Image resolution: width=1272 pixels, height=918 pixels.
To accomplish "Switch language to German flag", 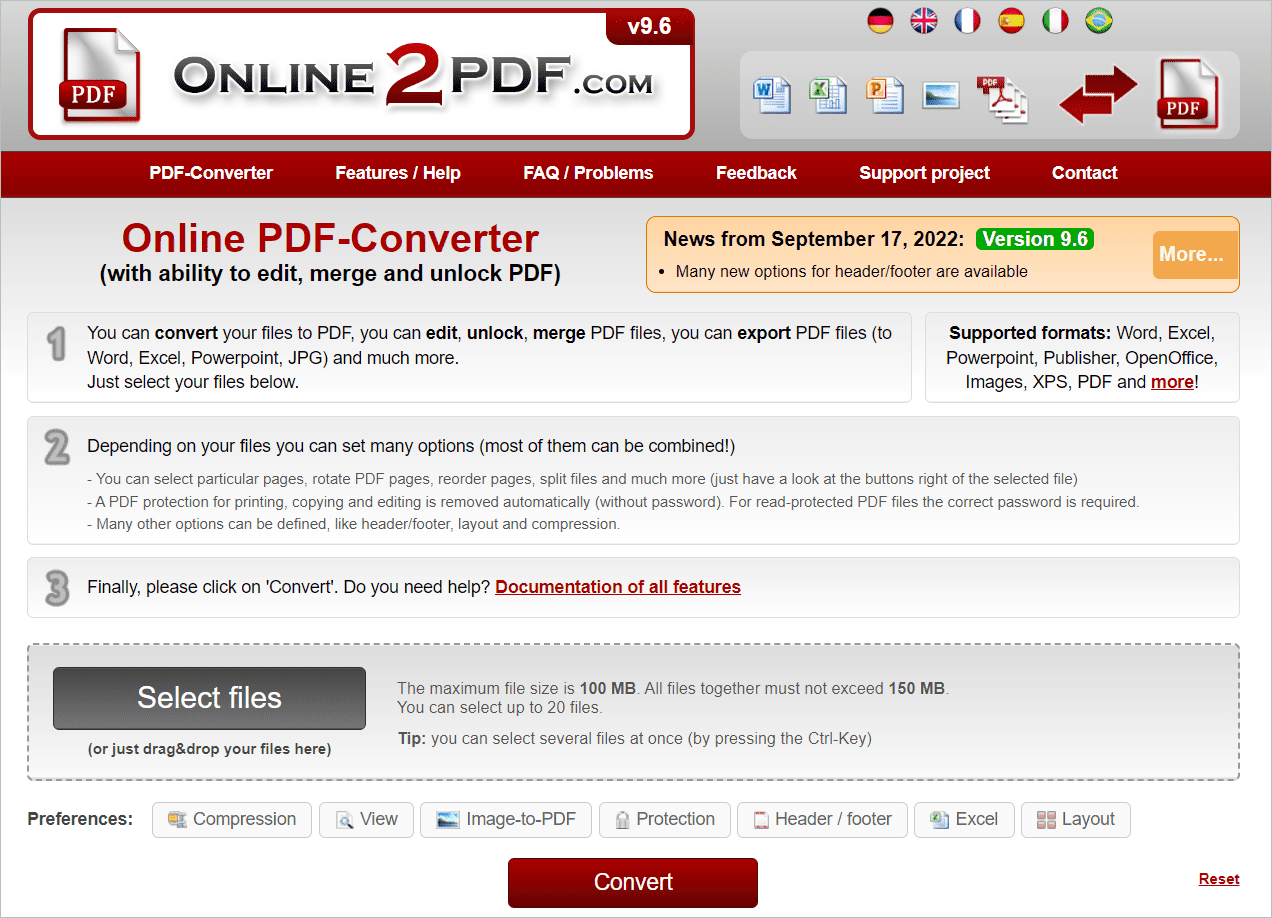I will pos(880,21).
